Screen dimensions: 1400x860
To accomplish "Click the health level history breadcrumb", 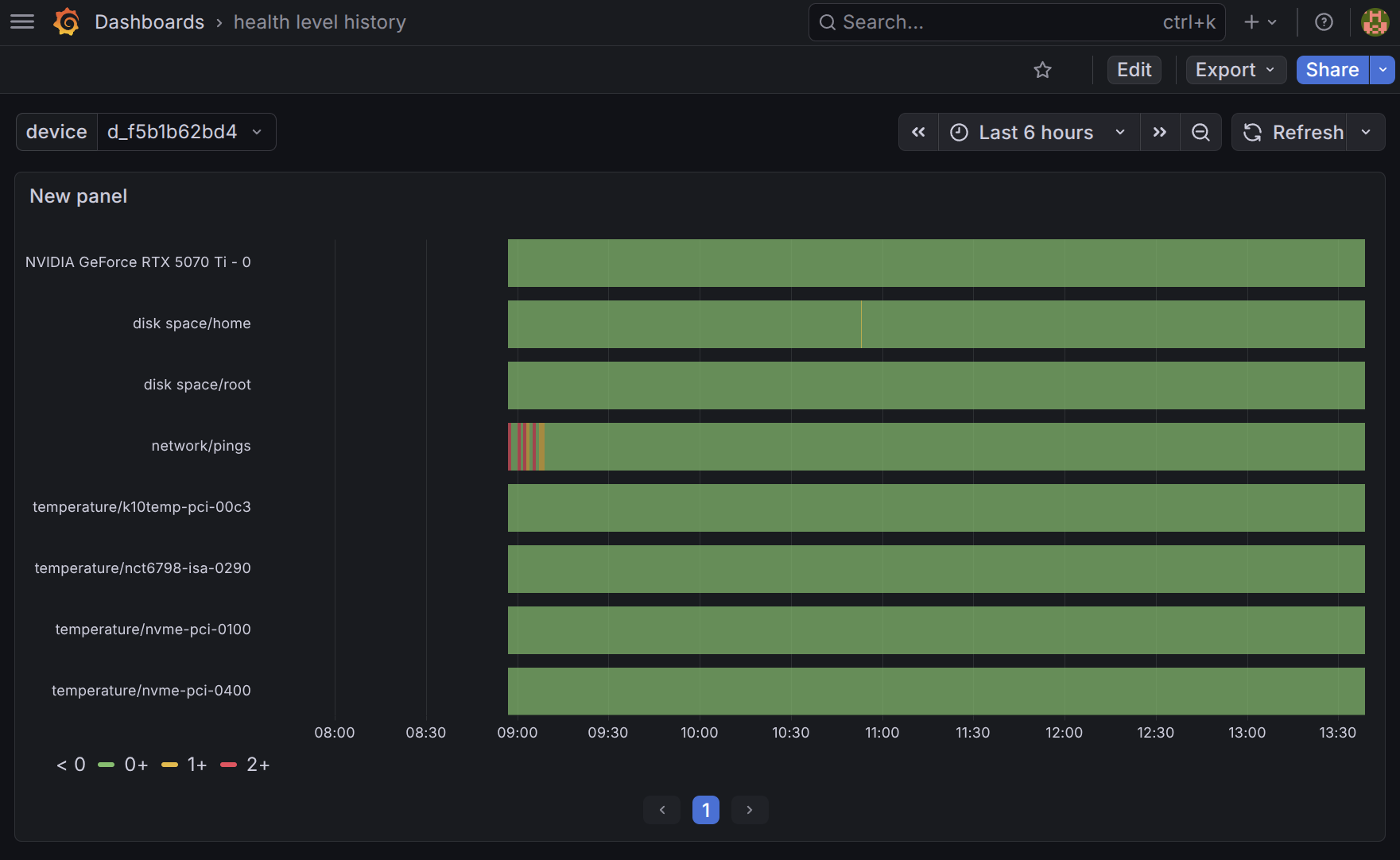I will coord(320,21).
